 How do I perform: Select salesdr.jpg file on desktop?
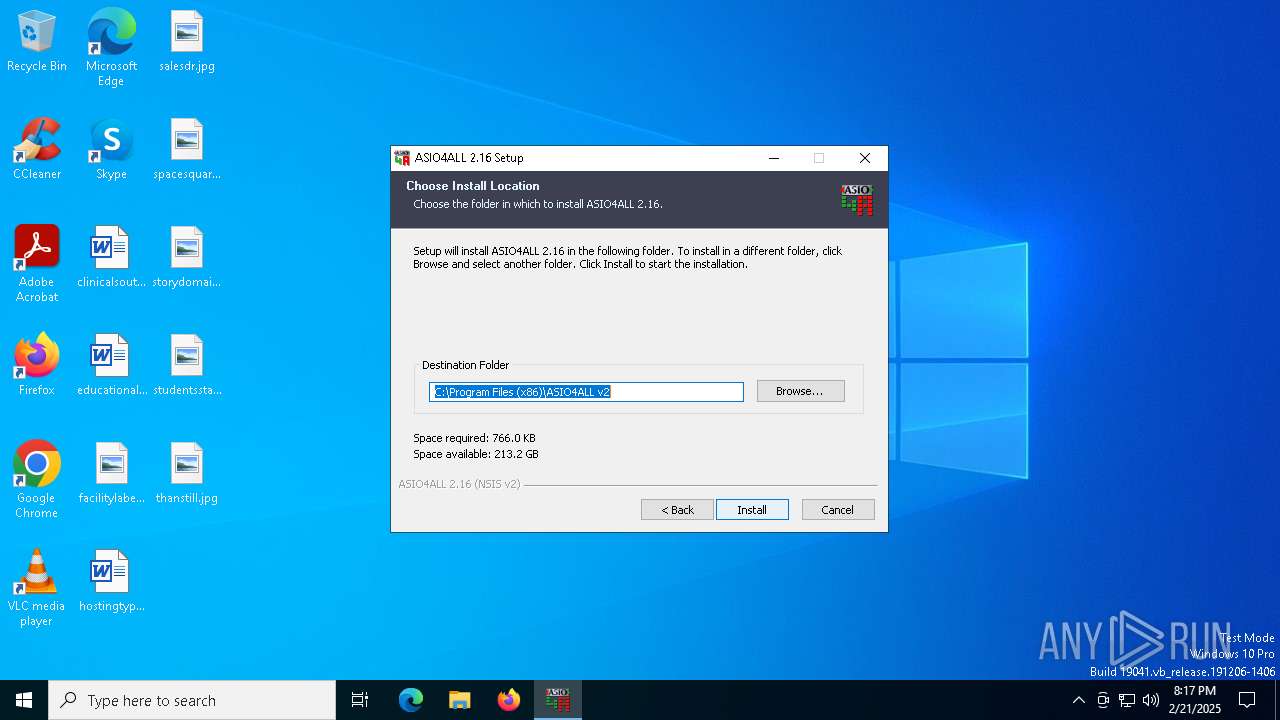187,42
